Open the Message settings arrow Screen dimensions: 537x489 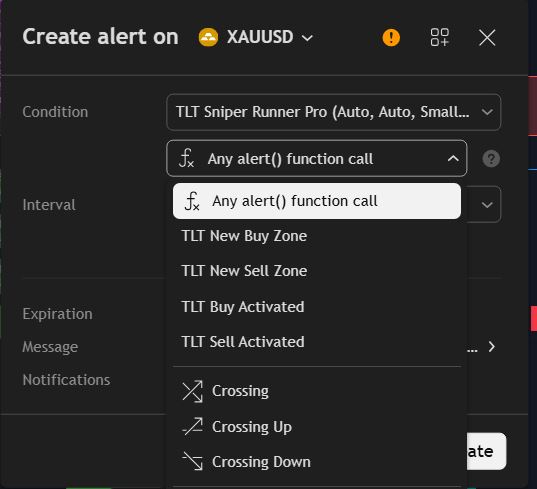pos(492,347)
